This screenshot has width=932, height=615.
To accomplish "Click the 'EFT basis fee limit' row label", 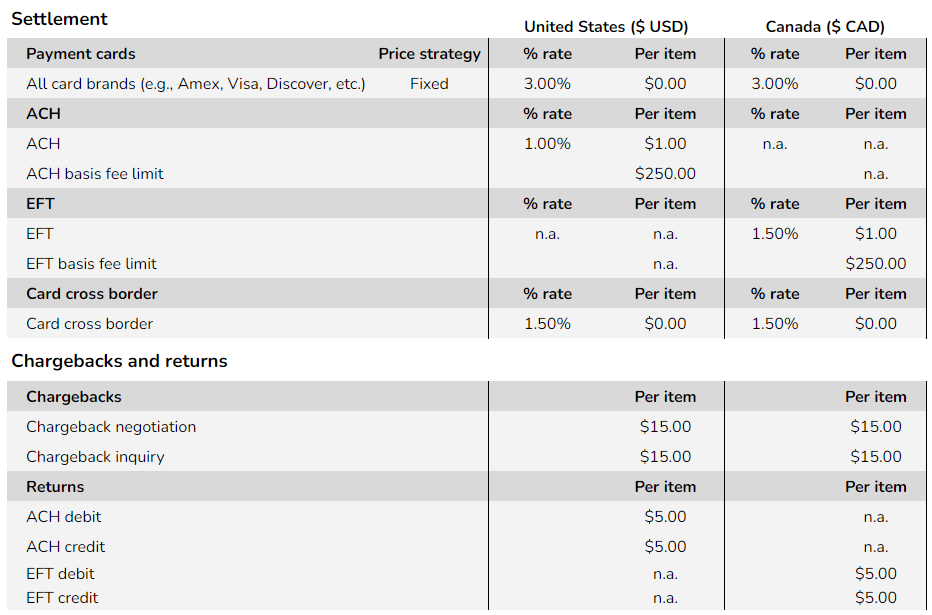I will tap(91, 264).
